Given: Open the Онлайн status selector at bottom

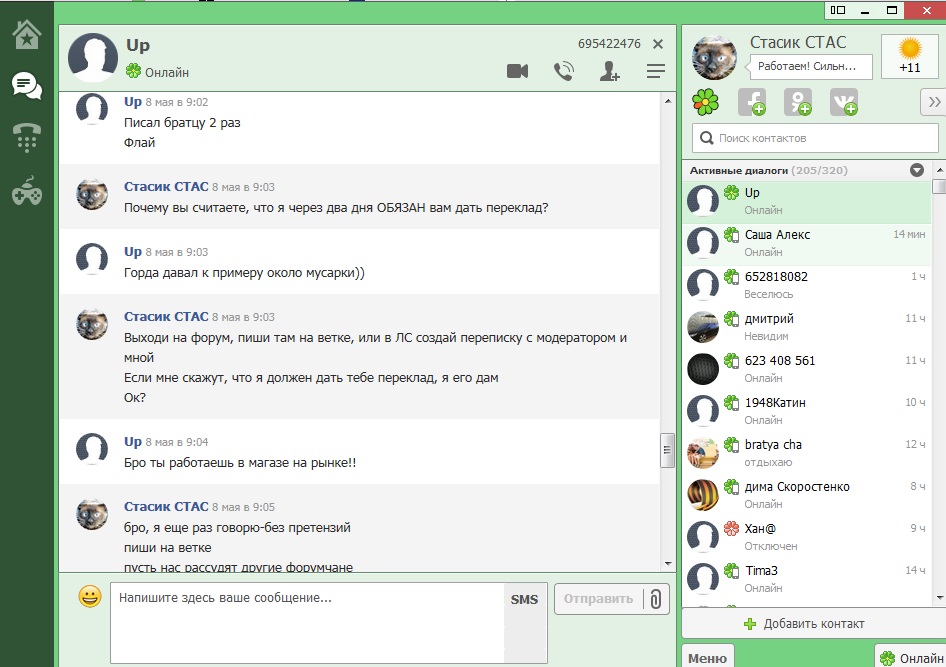Looking at the screenshot, I should [911, 658].
